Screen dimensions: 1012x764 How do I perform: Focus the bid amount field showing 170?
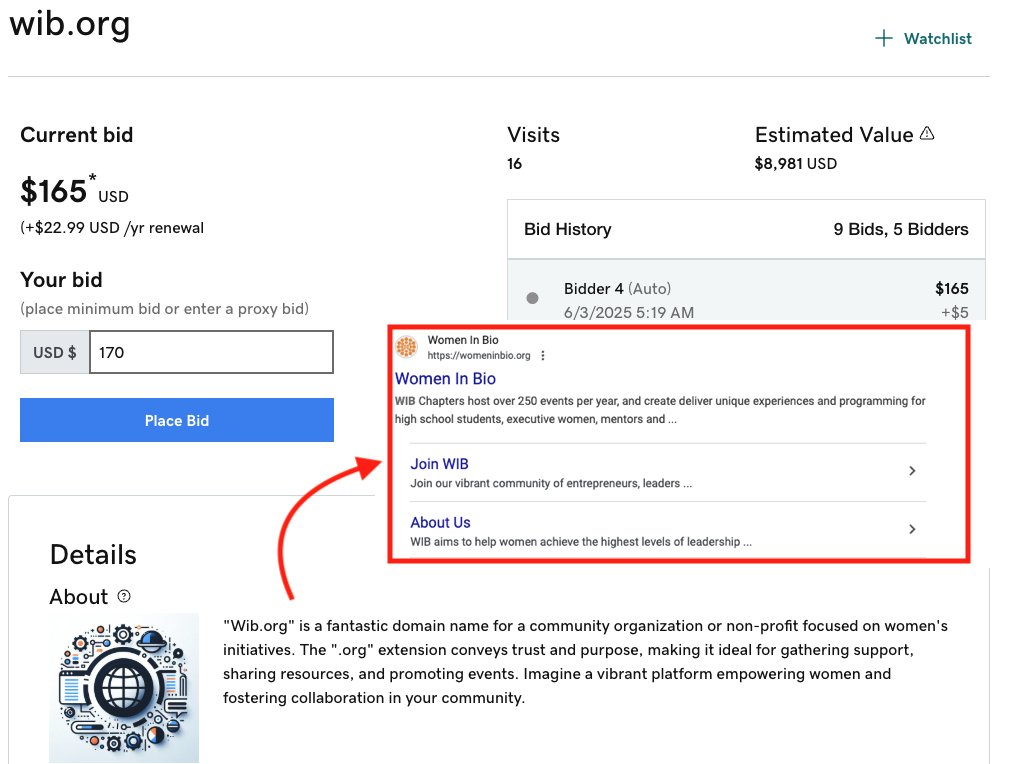tap(211, 352)
